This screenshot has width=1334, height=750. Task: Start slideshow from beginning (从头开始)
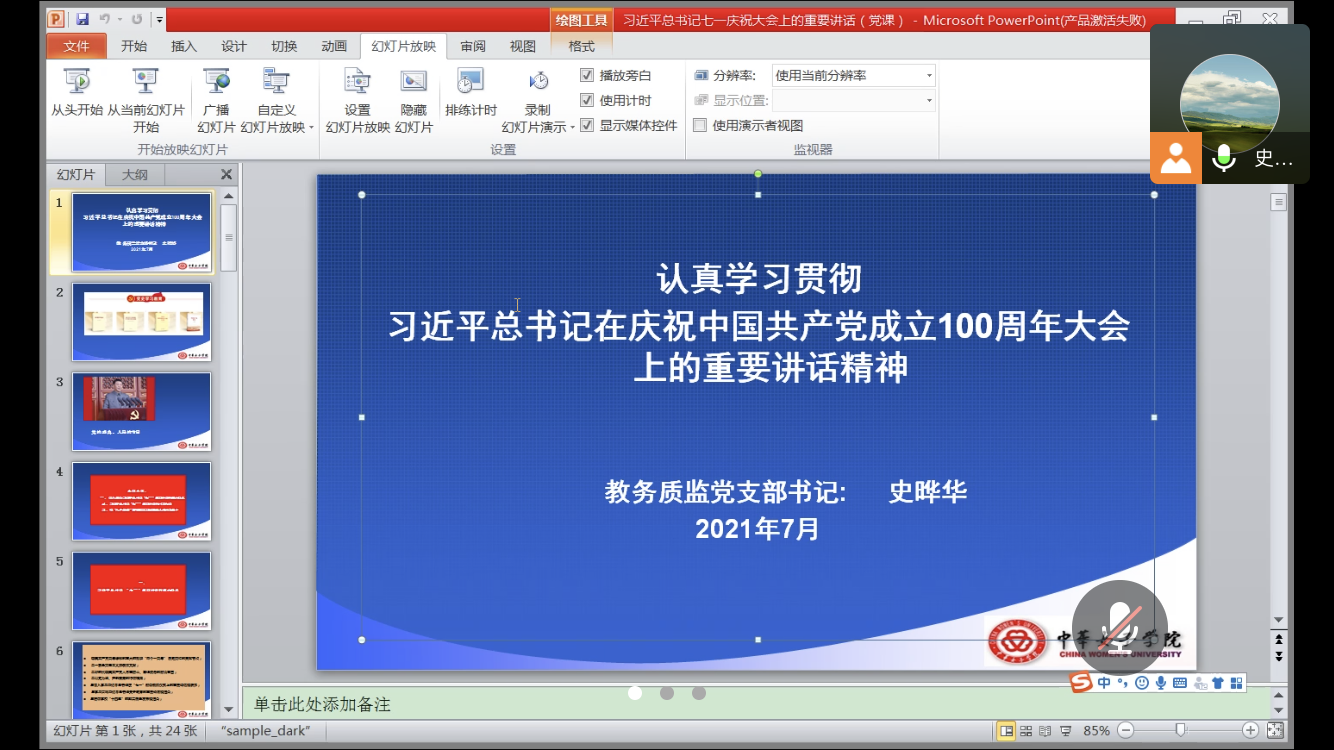[x=77, y=93]
